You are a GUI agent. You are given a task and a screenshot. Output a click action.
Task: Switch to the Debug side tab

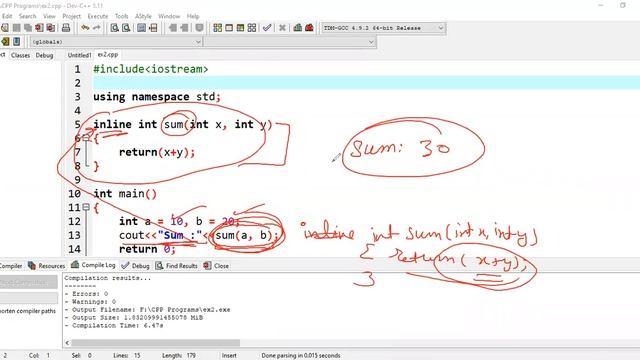click(x=44, y=55)
